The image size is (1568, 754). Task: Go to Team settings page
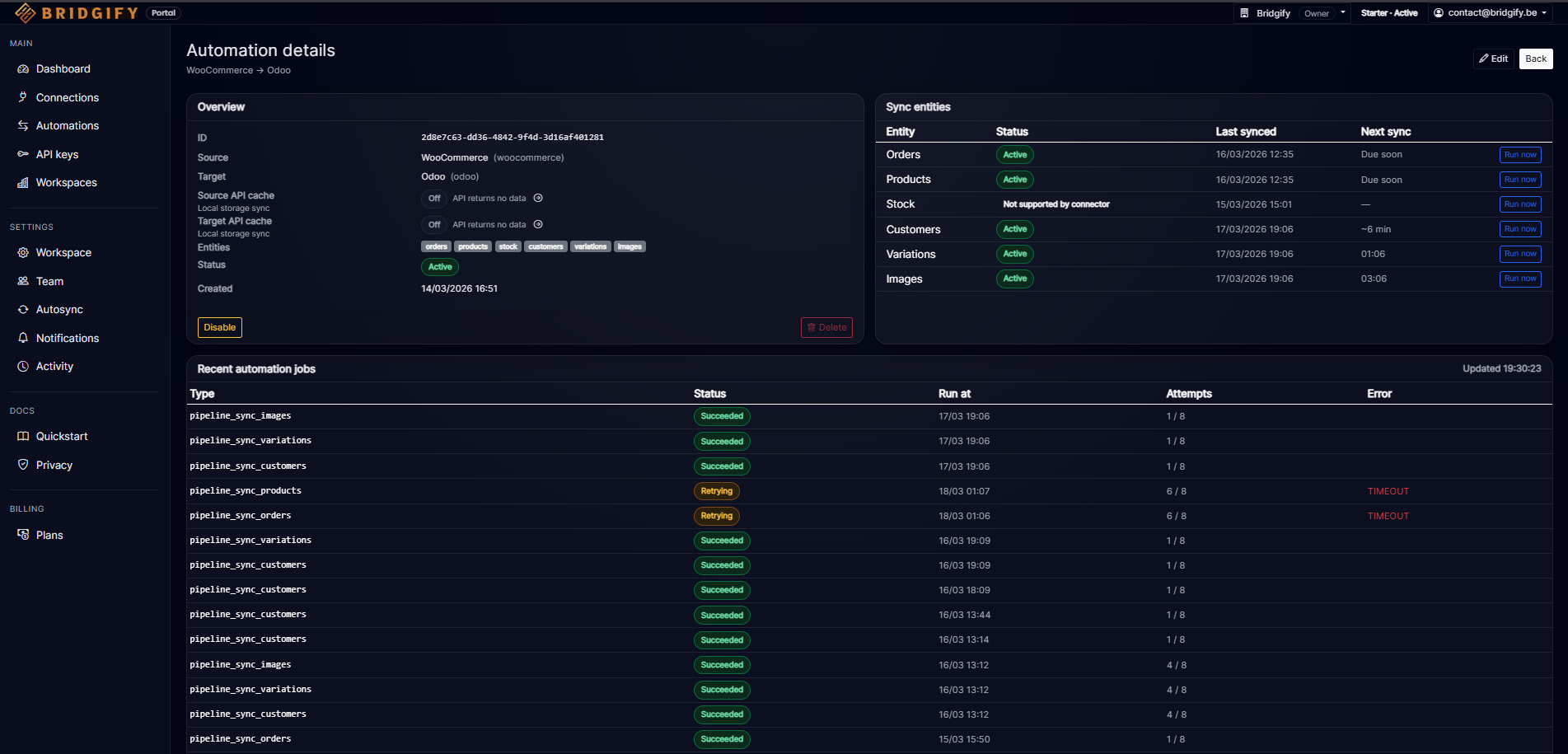pos(49,282)
